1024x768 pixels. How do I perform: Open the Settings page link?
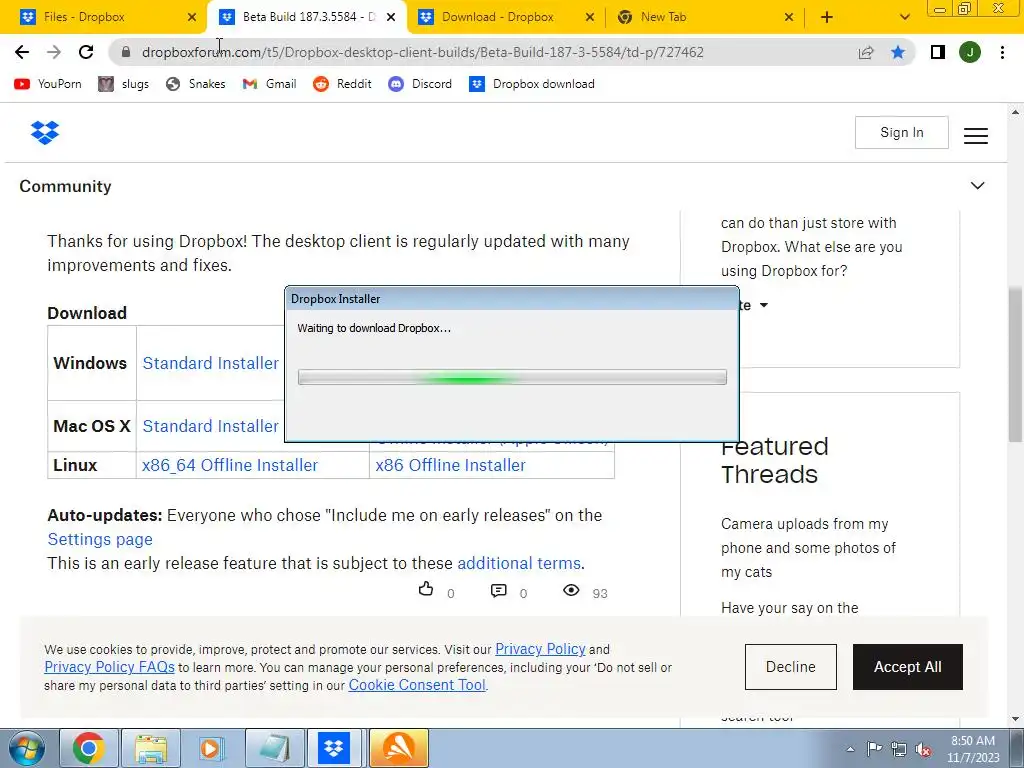pos(100,539)
